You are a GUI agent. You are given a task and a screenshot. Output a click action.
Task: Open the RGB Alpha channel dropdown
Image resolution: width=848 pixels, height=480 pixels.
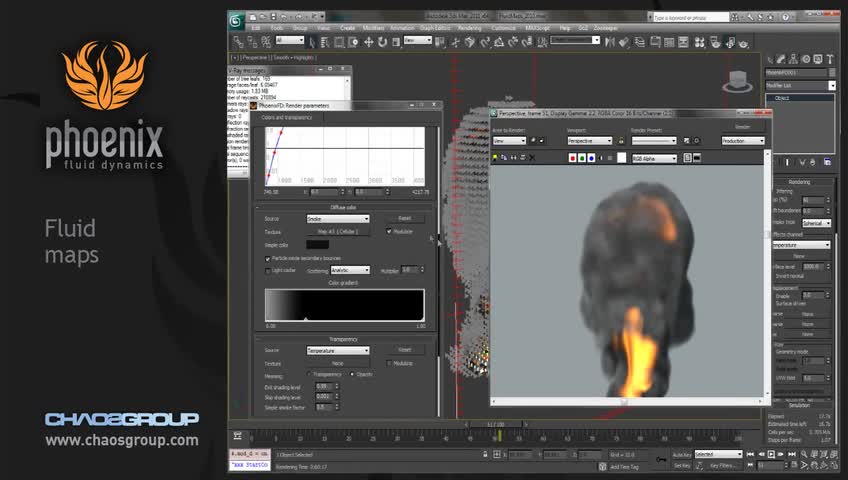[654, 158]
